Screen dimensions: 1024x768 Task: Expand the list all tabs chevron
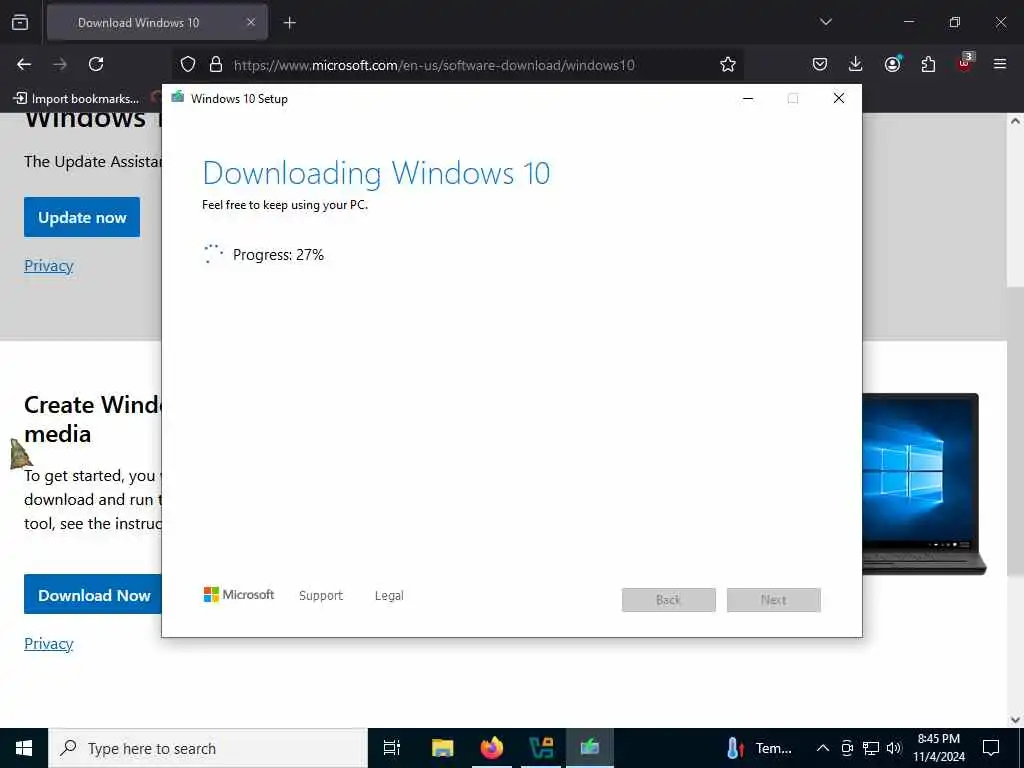tap(825, 22)
